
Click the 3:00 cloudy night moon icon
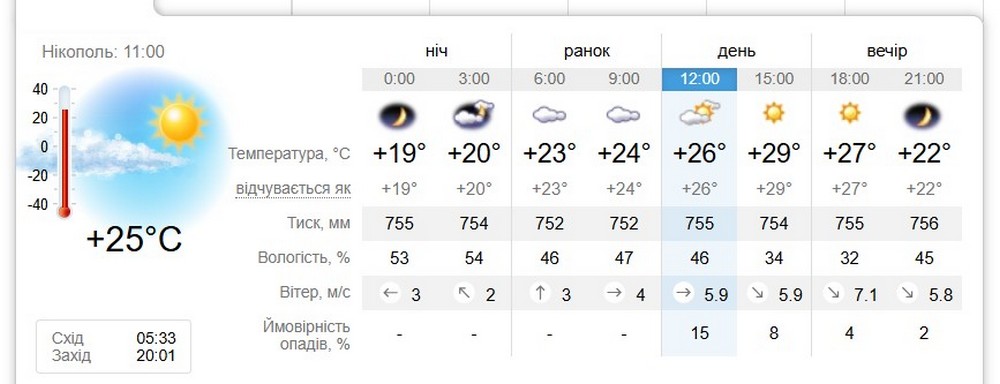pyautogui.click(x=473, y=115)
